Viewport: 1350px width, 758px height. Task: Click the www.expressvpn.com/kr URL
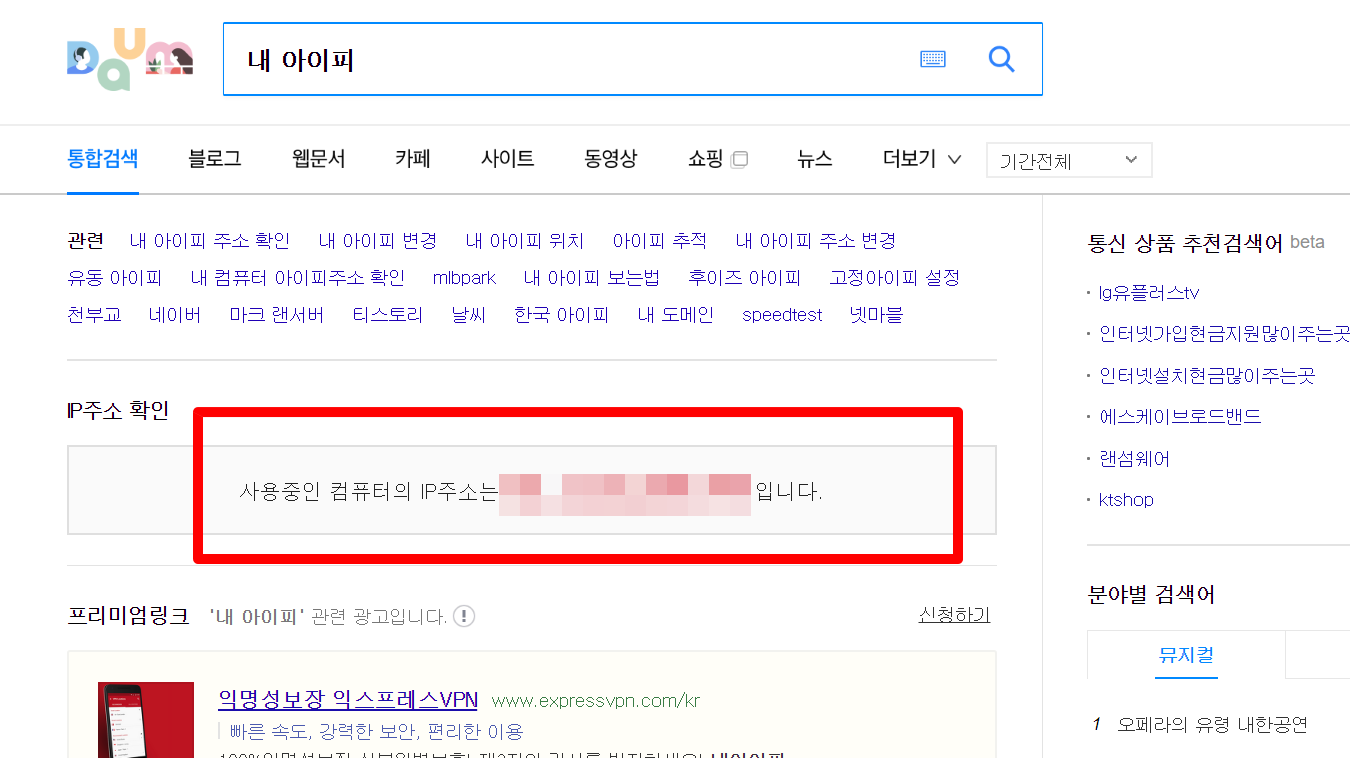pyautogui.click(x=596, y=700)
